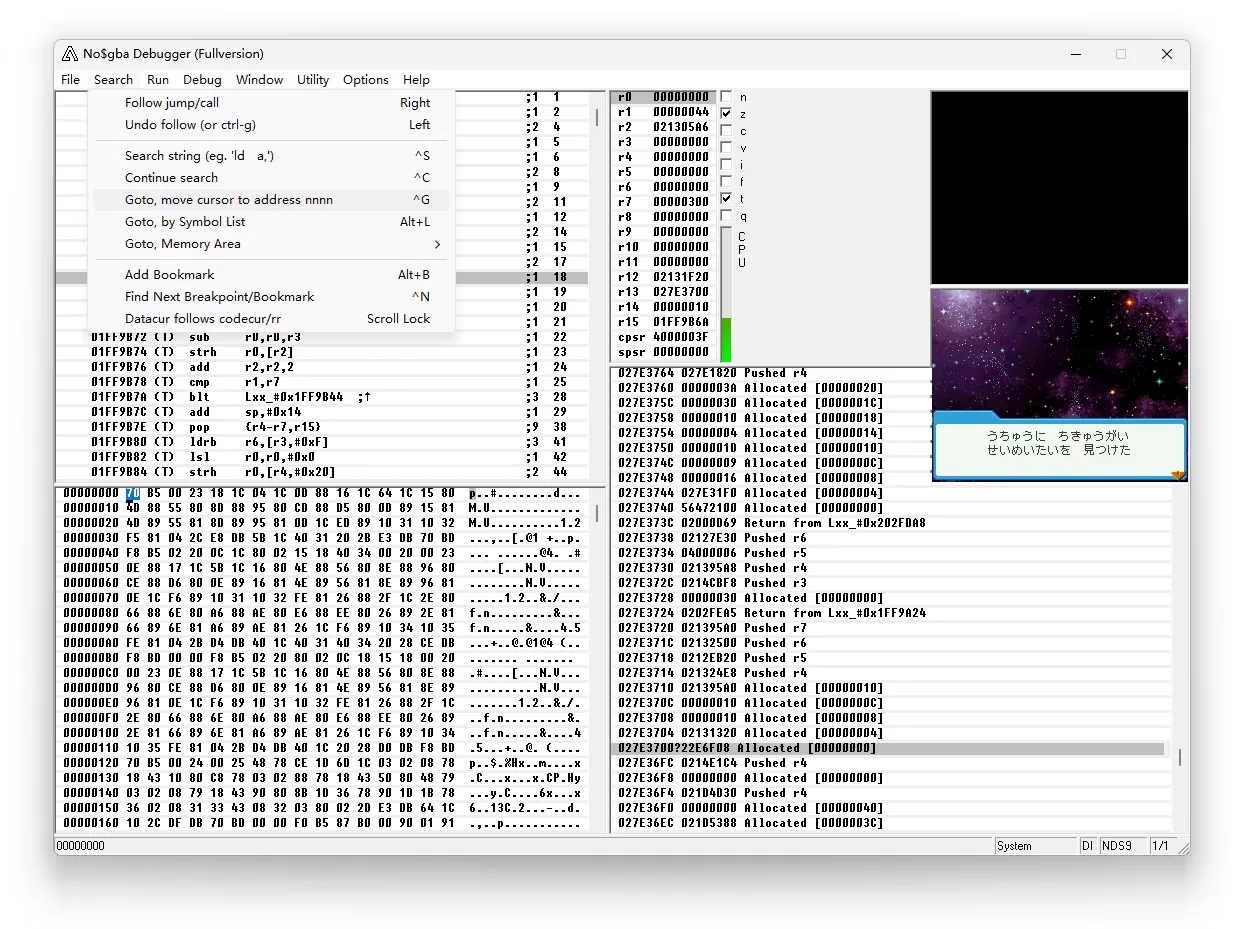Screen dimensions: 1241x929
Task: Close the No$gba Debugger window
Action: coord(1166,54)
